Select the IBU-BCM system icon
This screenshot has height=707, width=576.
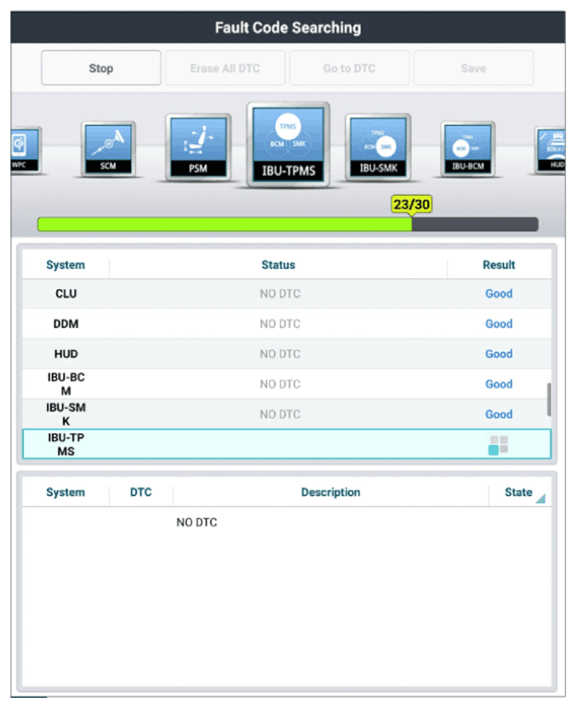[x=468, y=149]
